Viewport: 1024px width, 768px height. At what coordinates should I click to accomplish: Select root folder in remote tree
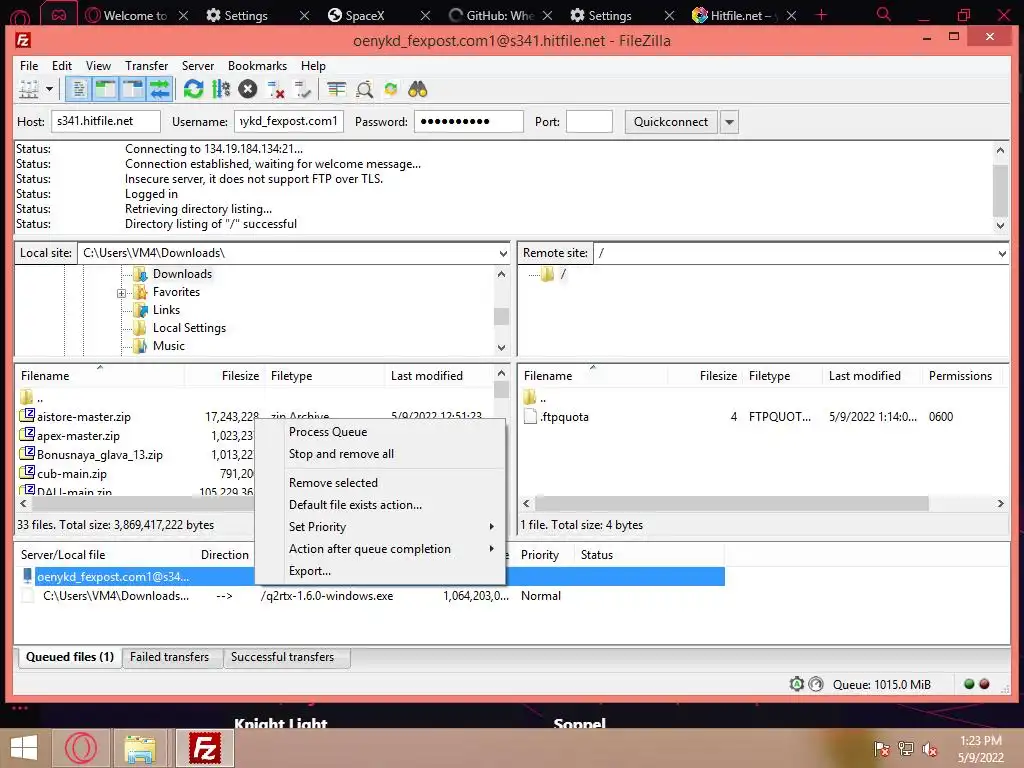pos(562,274)
